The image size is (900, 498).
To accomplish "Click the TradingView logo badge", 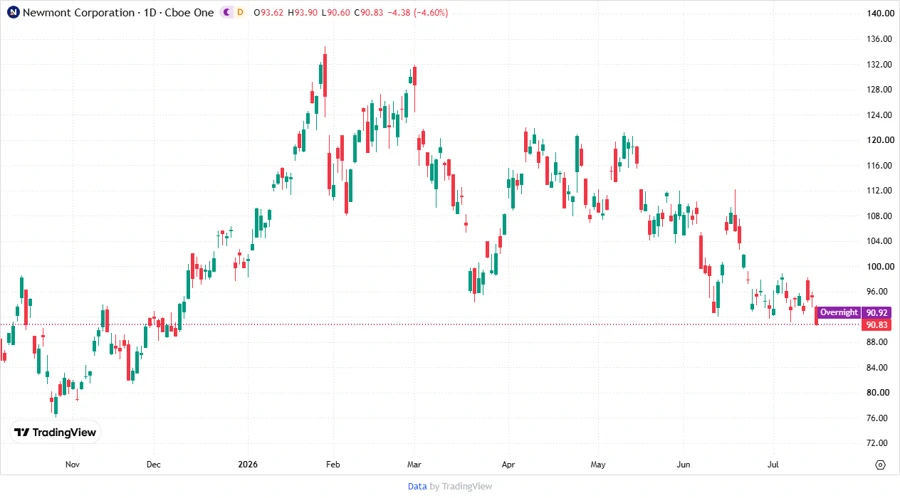I will pos(55,432).
